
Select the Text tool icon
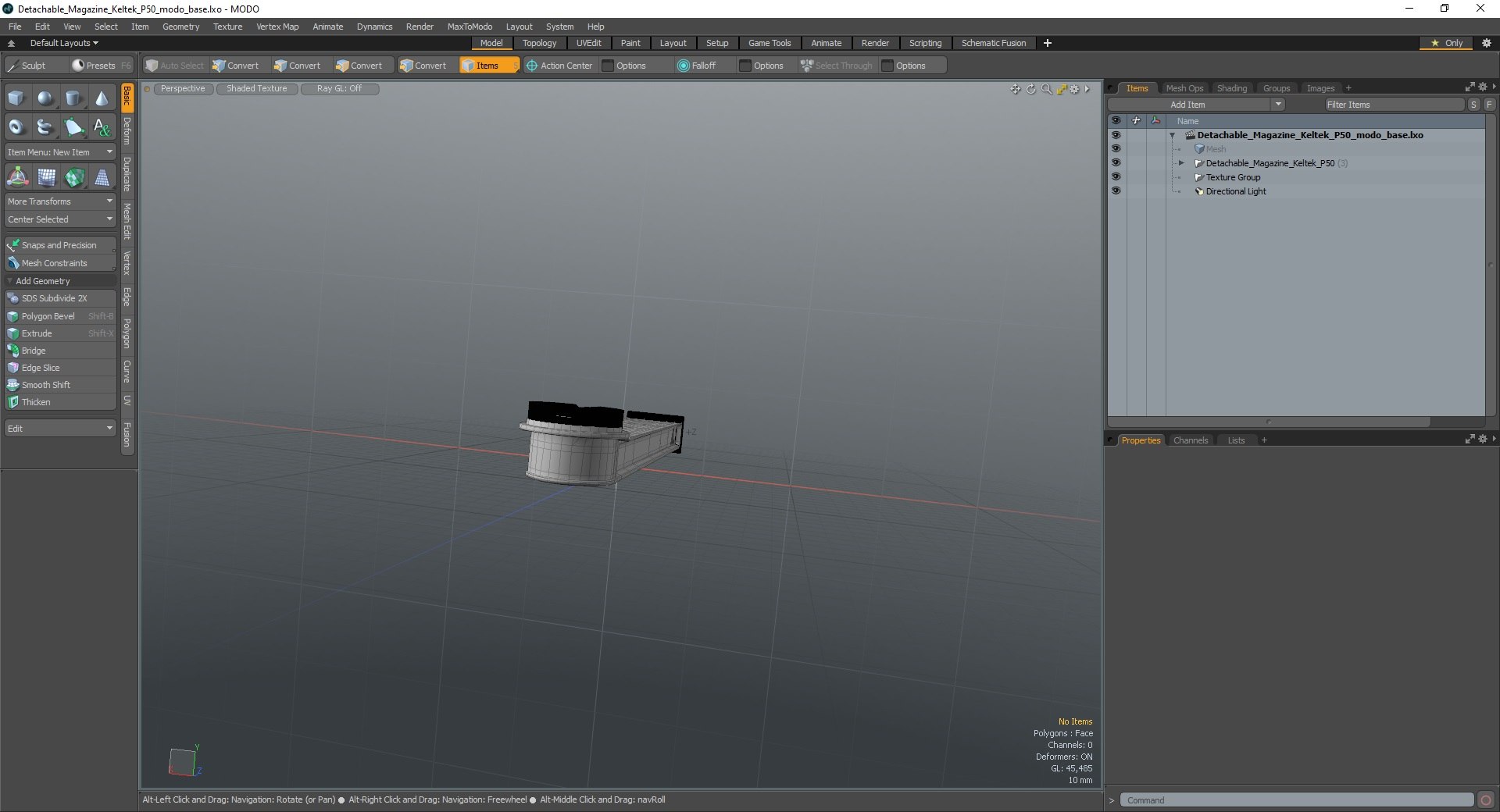click(x=102, y=127)
